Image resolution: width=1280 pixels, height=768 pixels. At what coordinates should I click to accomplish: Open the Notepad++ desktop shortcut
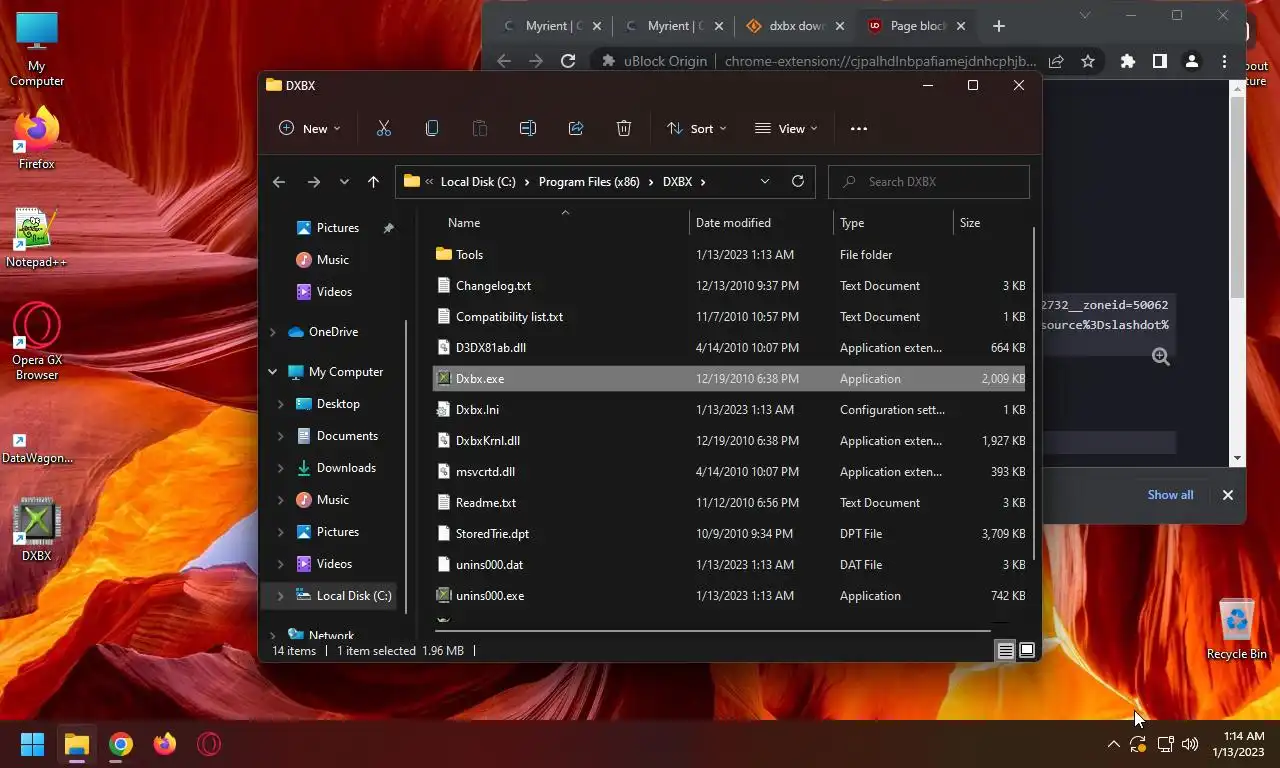pos(37,237)
